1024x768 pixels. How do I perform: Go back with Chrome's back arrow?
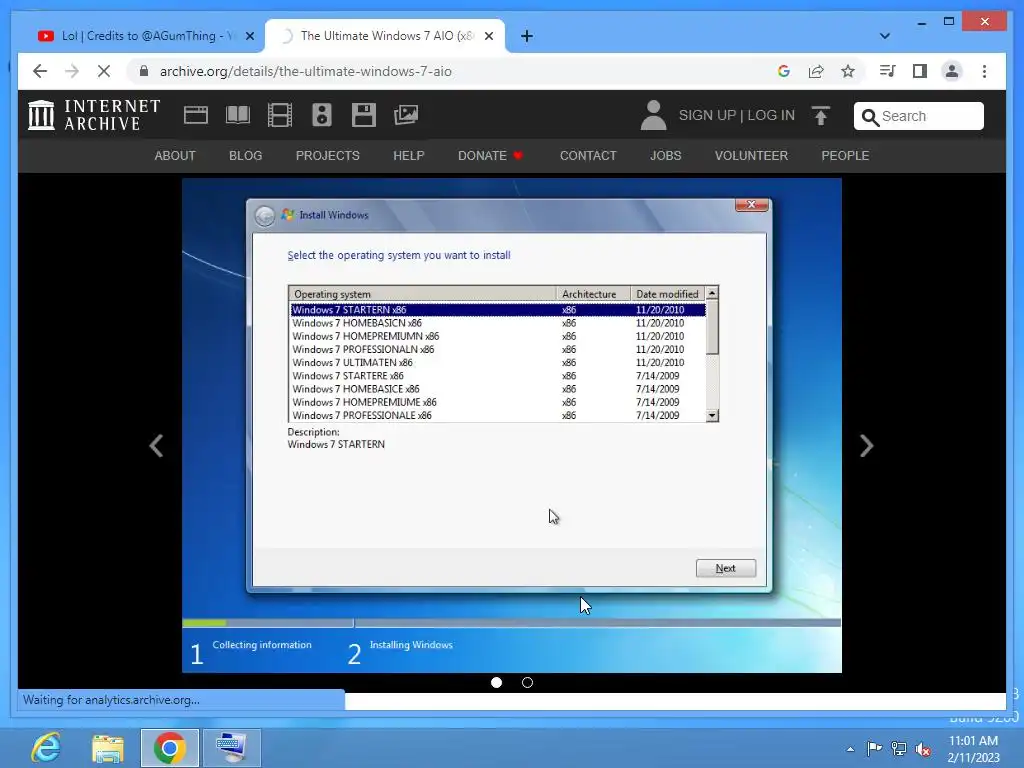pyautogui.click(x=40, y=71)
